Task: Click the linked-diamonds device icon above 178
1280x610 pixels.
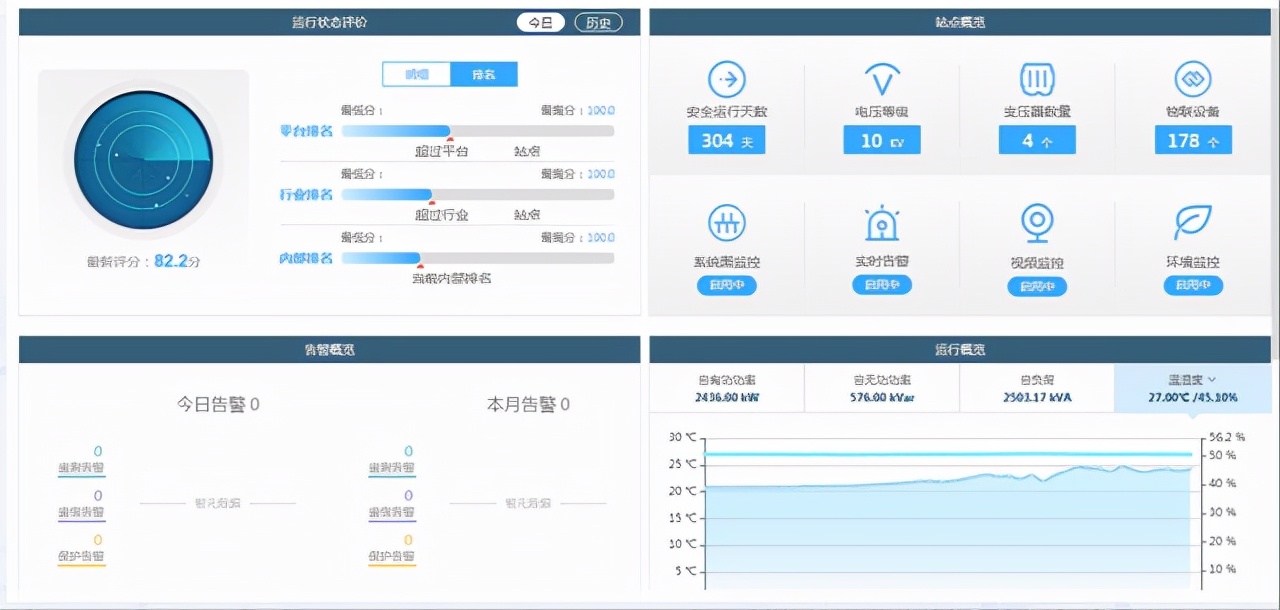Action: (1192, 79)
